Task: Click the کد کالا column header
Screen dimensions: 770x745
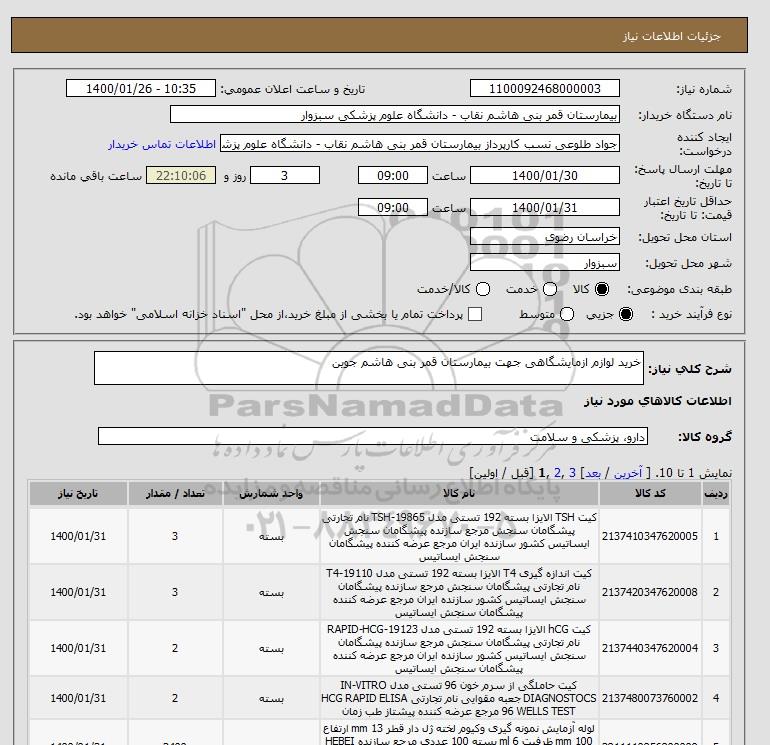Action: pos(650,494)
